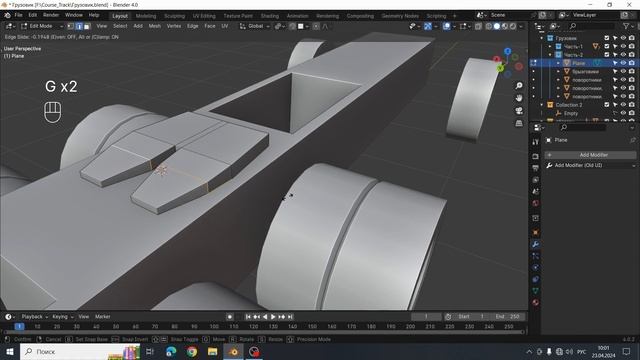Viewport: 640px width, 360px height.
Task: Switch to Modeling workspace tab
Action: (146, 16)
